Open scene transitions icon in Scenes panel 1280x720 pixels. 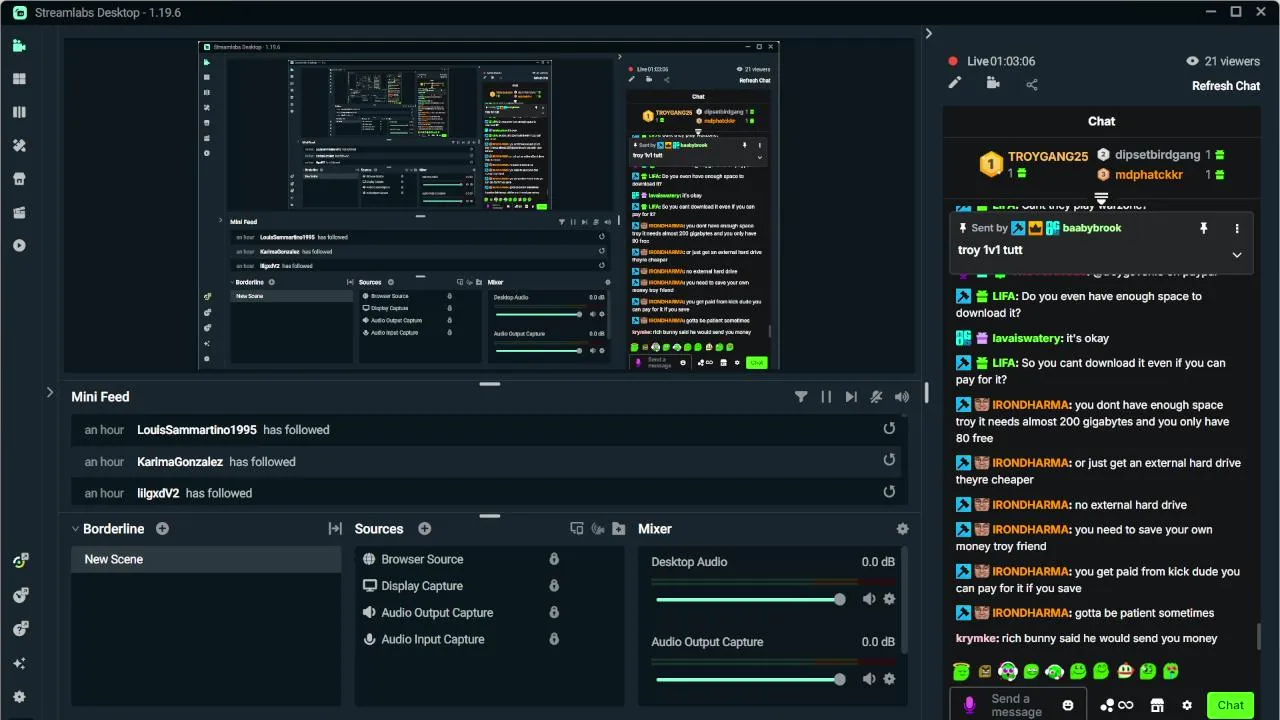(x=335, y=529)
